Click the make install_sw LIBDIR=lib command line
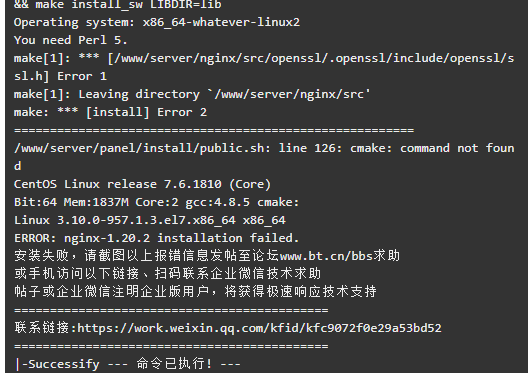The image size is (528, 373). point(118,5)
